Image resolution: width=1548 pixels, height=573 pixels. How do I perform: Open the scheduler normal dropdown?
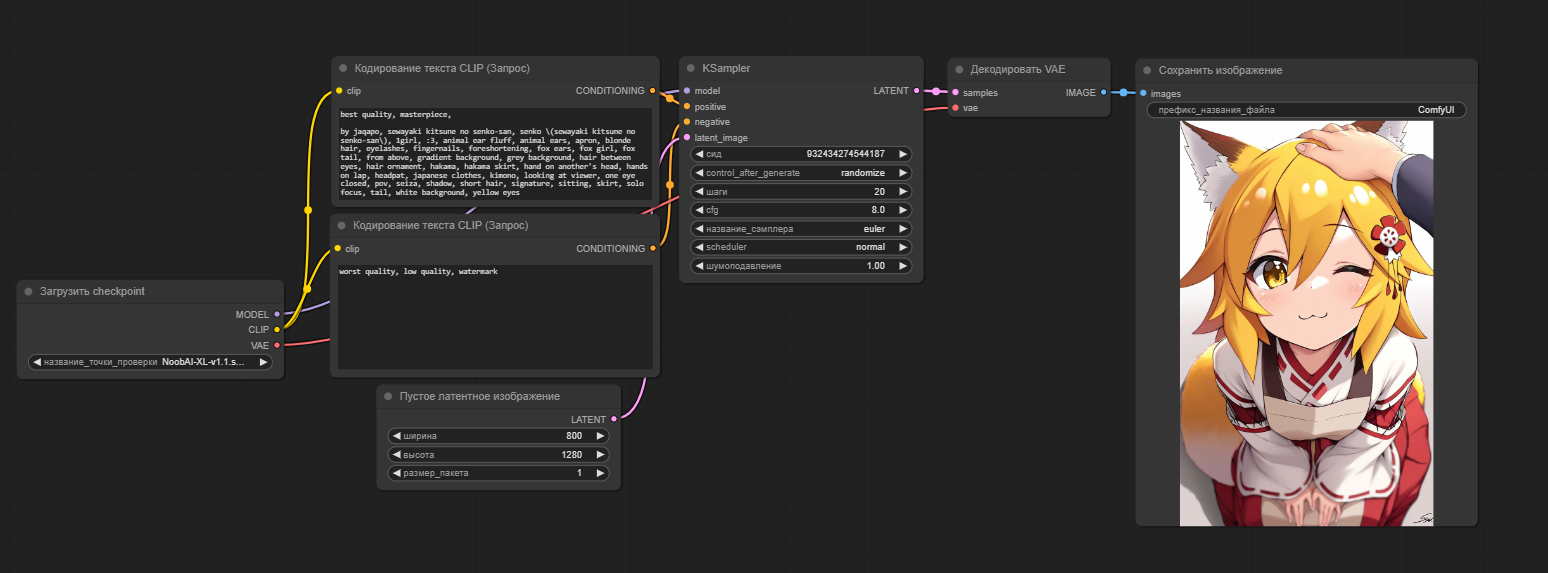click(801, 247)
